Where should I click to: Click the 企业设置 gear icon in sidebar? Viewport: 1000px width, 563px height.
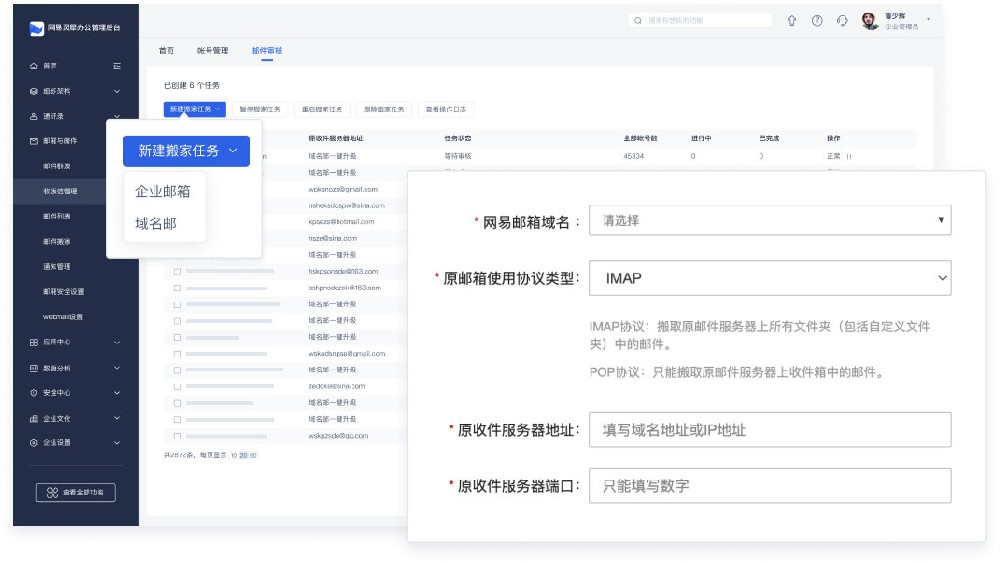point(34,443)
